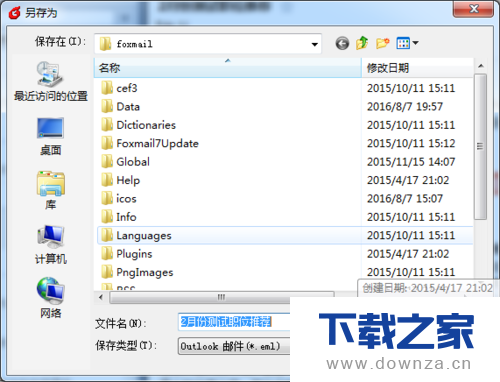Click the Languages folder icon
The height and width of the screenshot is (382, 500).
coord(107,235)
